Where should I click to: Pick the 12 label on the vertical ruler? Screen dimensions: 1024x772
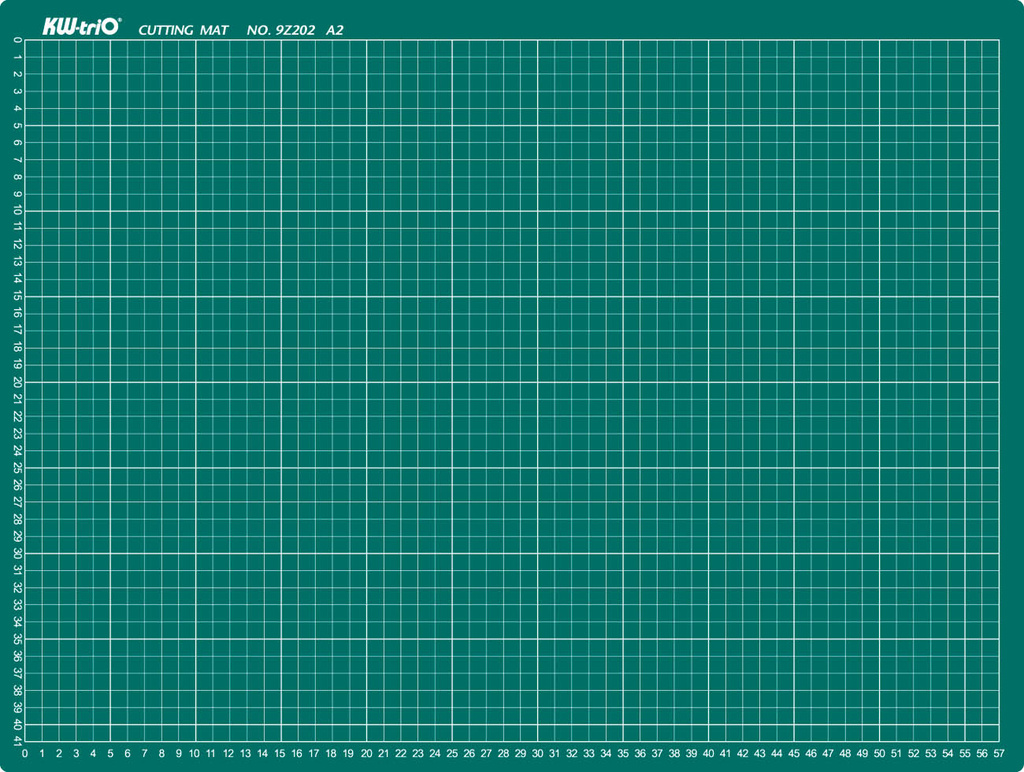tap(17, 245)
